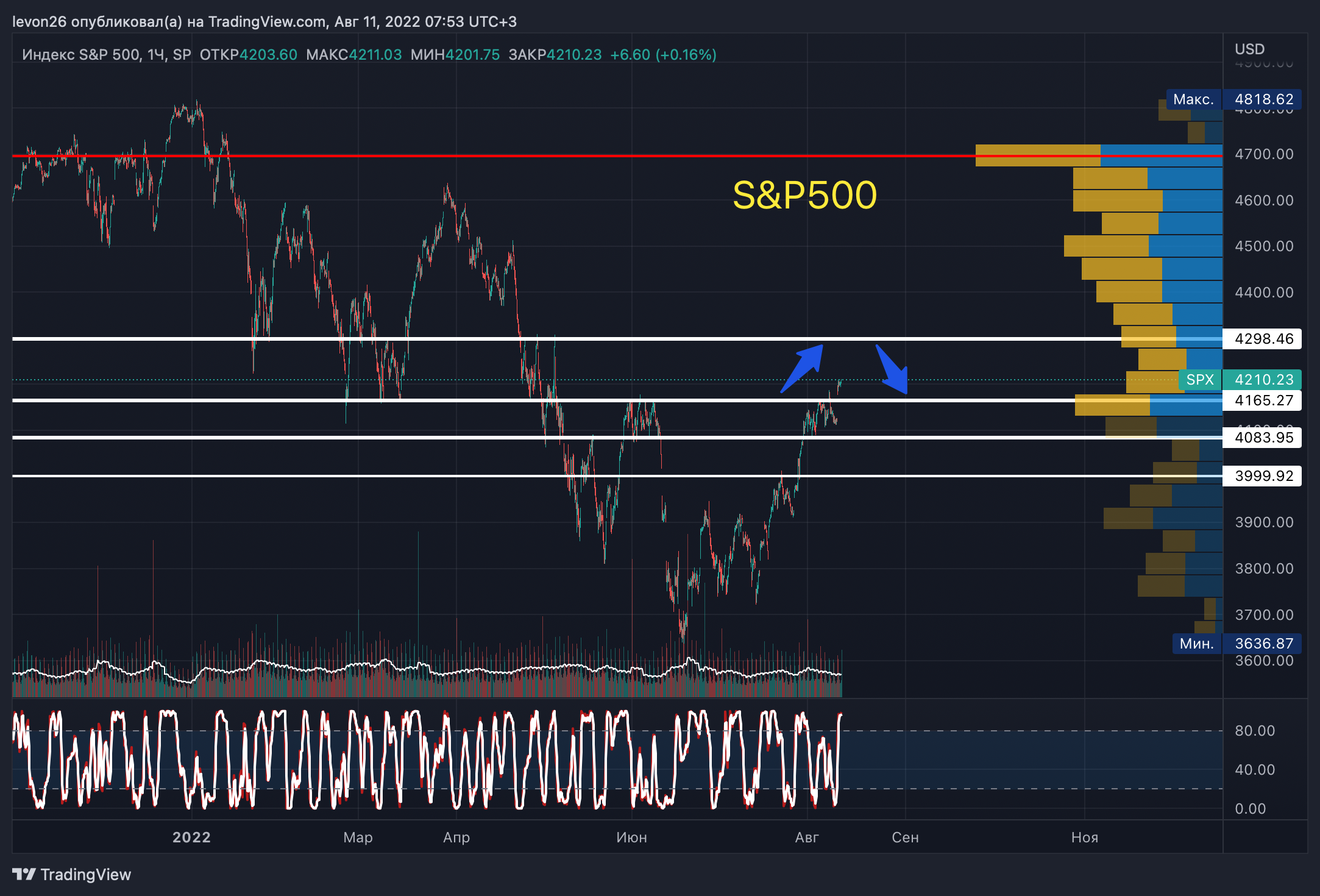Click the 4165.27 price level label
This screenshot has width=1320, height=896.
(x=1262, y=400)
